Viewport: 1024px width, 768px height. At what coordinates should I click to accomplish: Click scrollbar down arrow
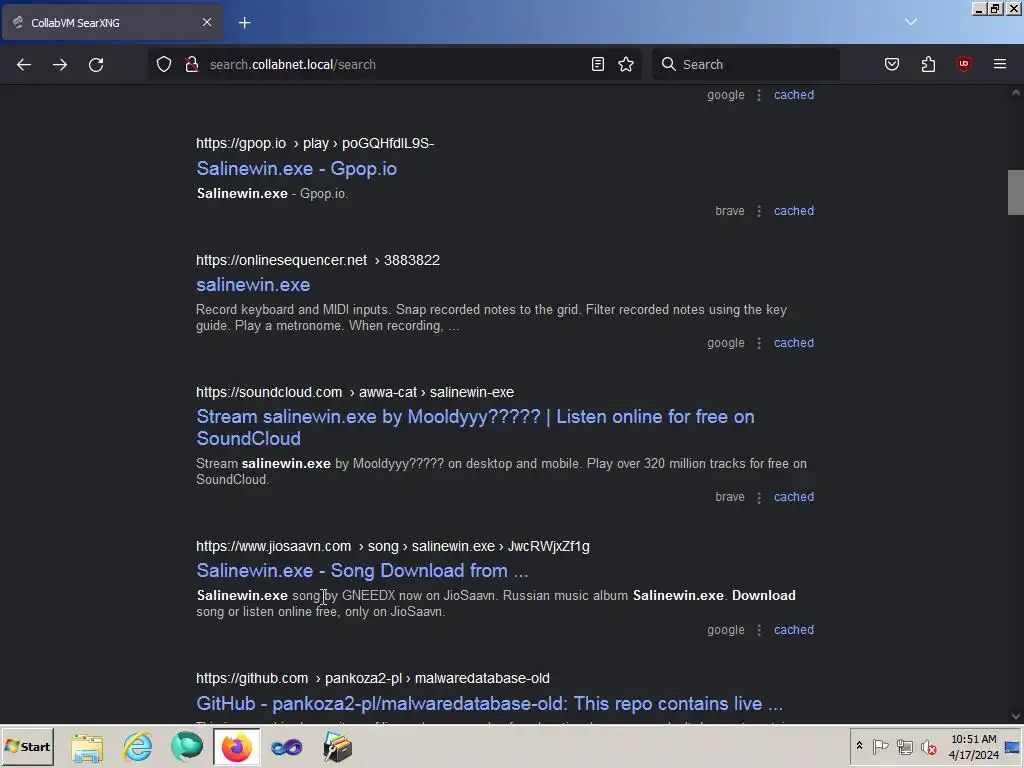pyautogui.click(x=1016, y=716)
